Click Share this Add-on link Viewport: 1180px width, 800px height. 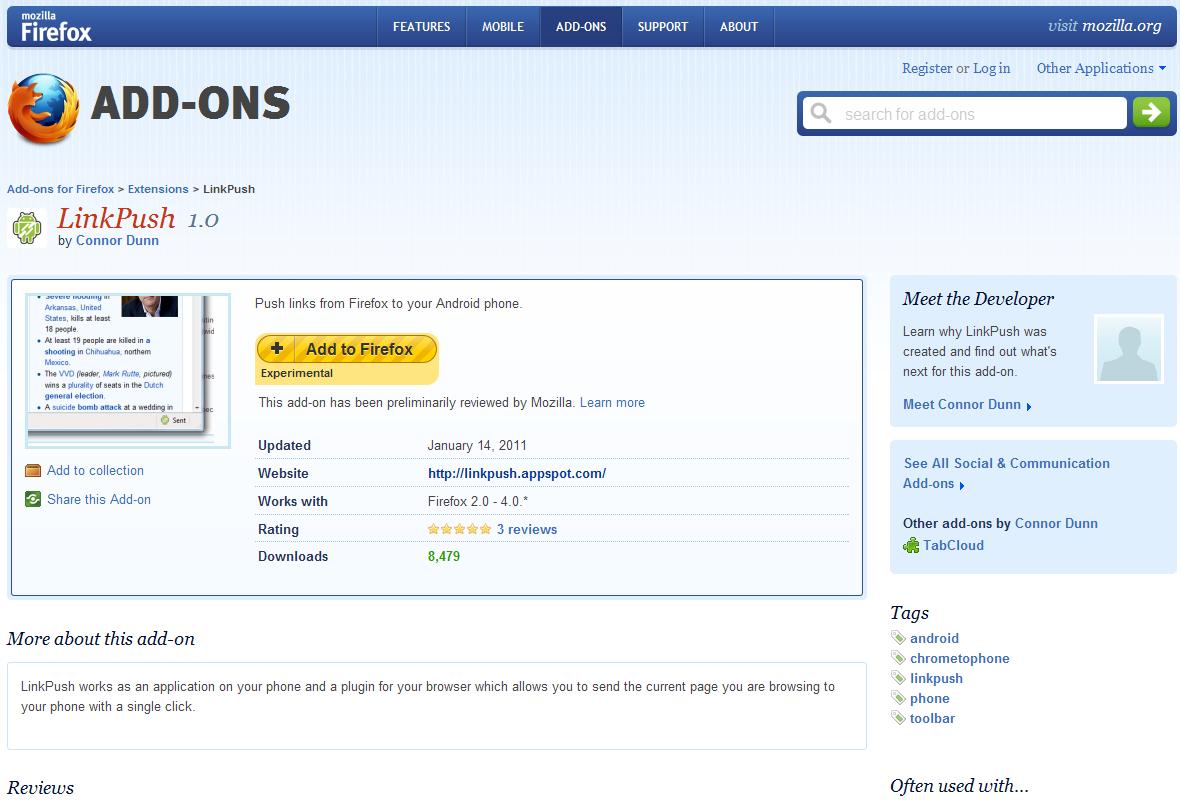click(99, 499)
